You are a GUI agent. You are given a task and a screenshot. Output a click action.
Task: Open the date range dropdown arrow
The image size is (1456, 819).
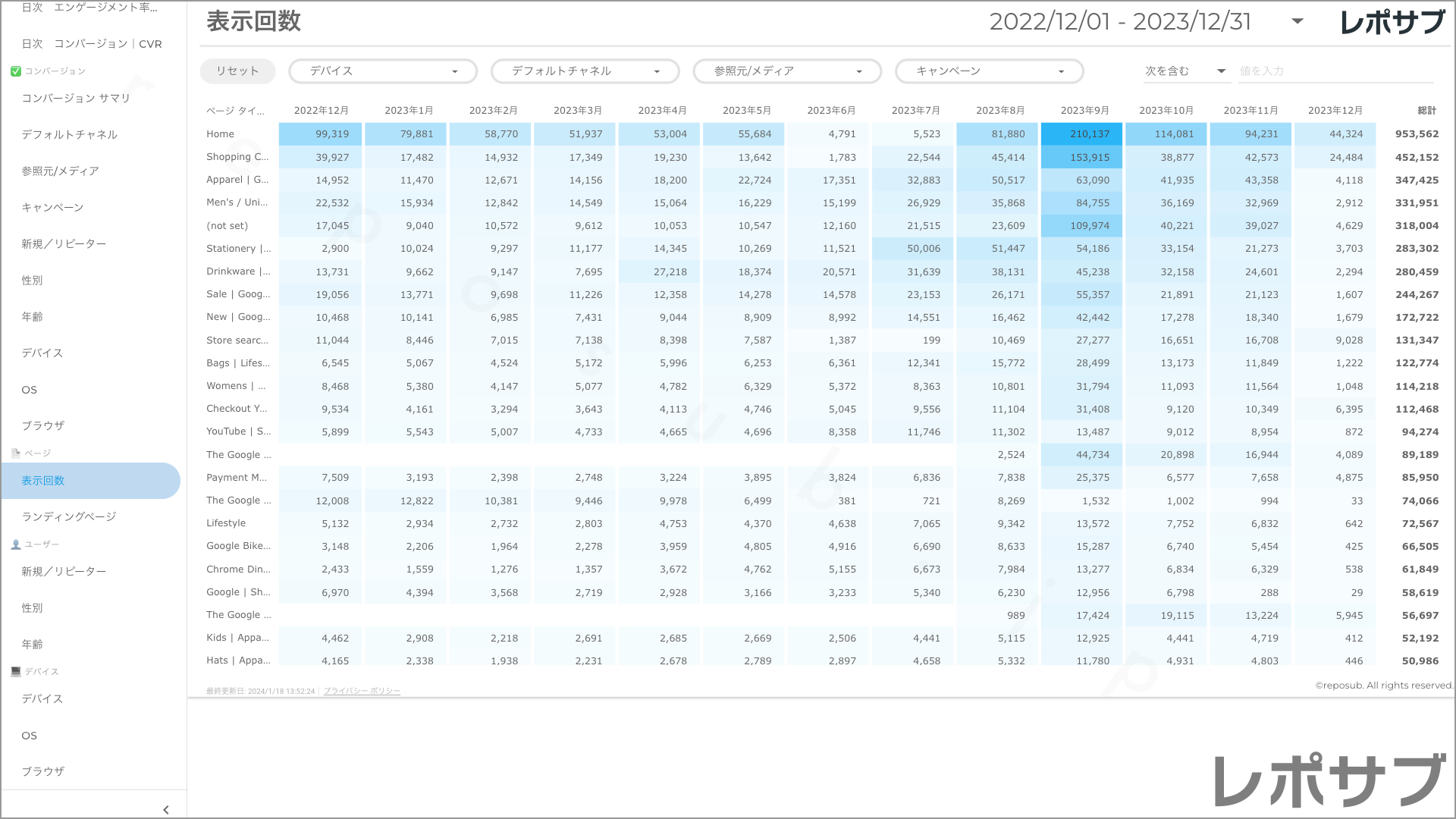point(1298,21)
